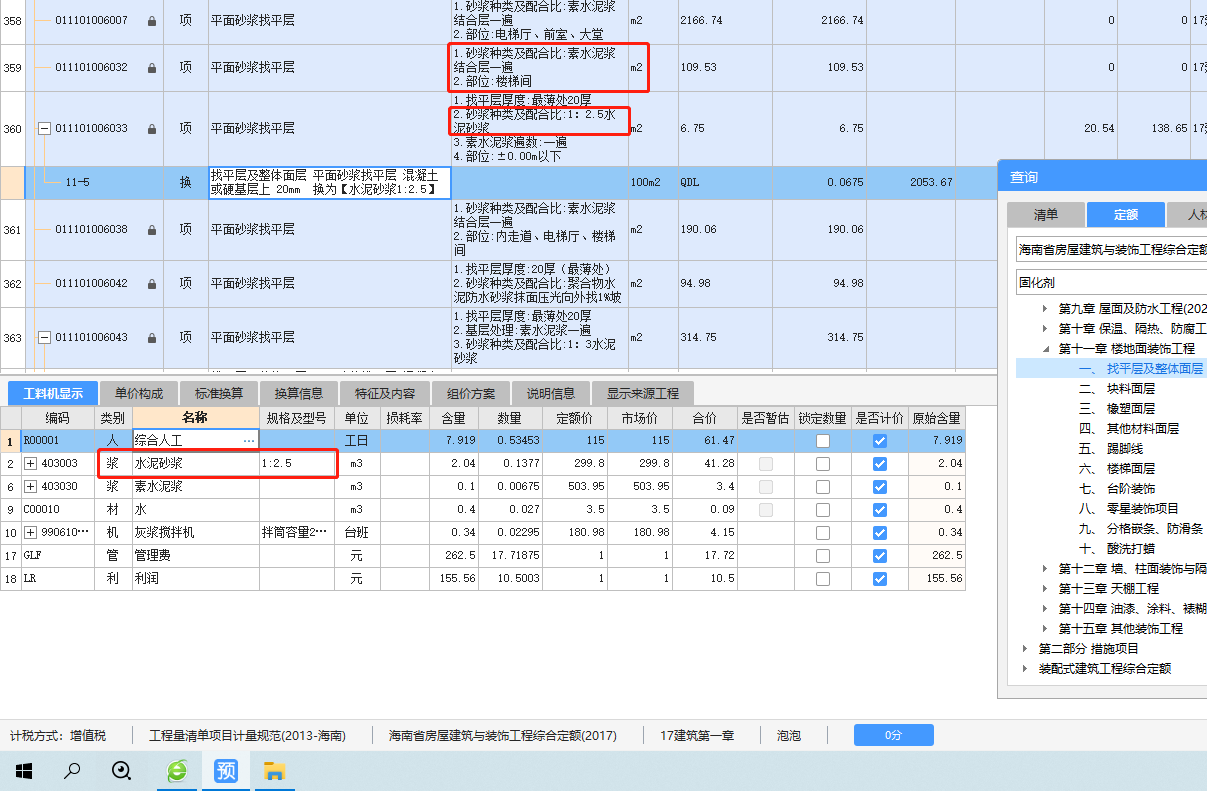
Task: Collapse item 011101006033 in the list
Action: (x=44, y=129)
